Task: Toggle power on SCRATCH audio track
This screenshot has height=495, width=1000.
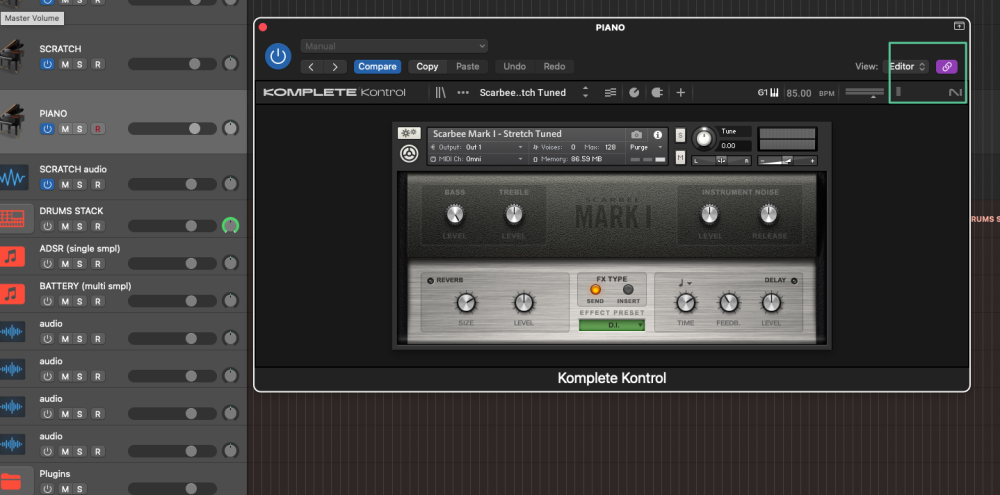Action: 47,184
